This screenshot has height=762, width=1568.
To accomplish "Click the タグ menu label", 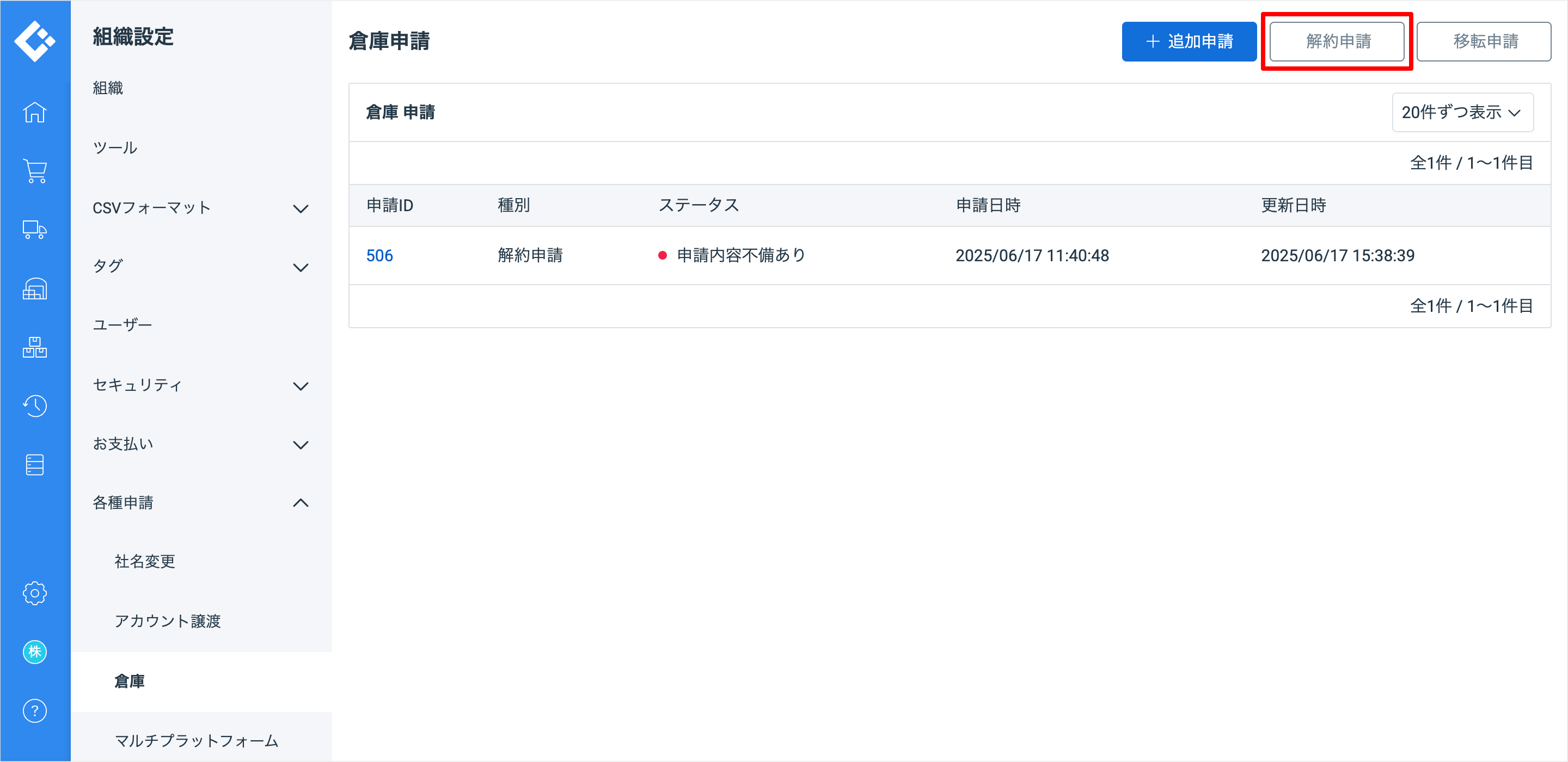I will point(108,267).
